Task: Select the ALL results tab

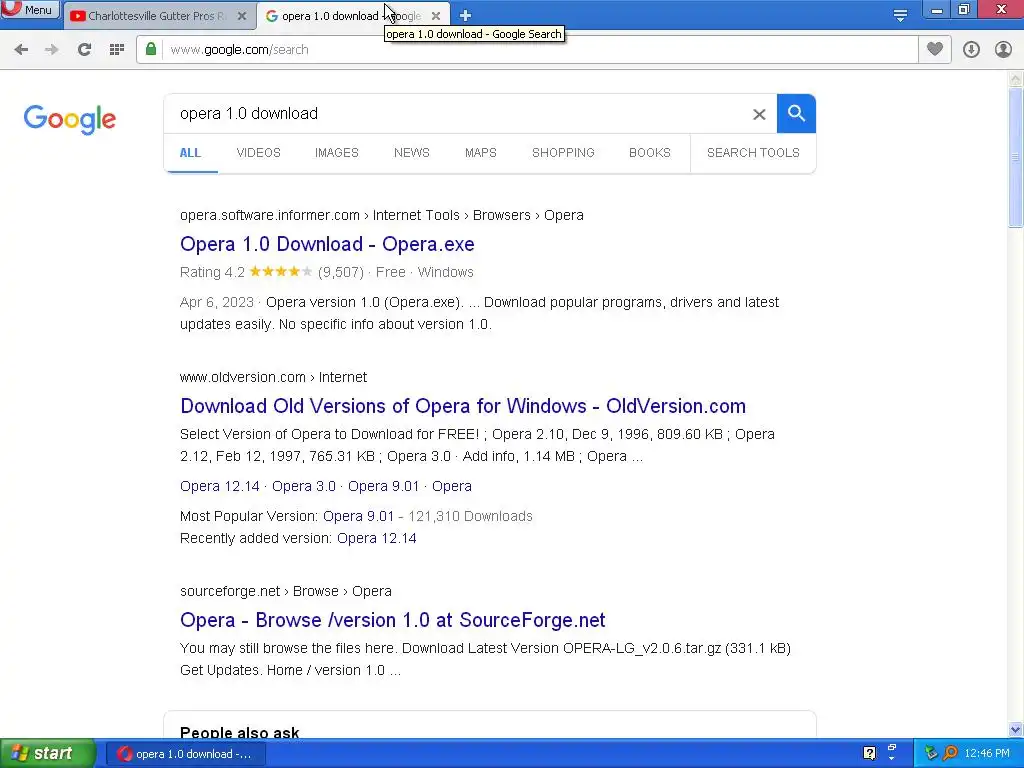Action: click(190, 153)
